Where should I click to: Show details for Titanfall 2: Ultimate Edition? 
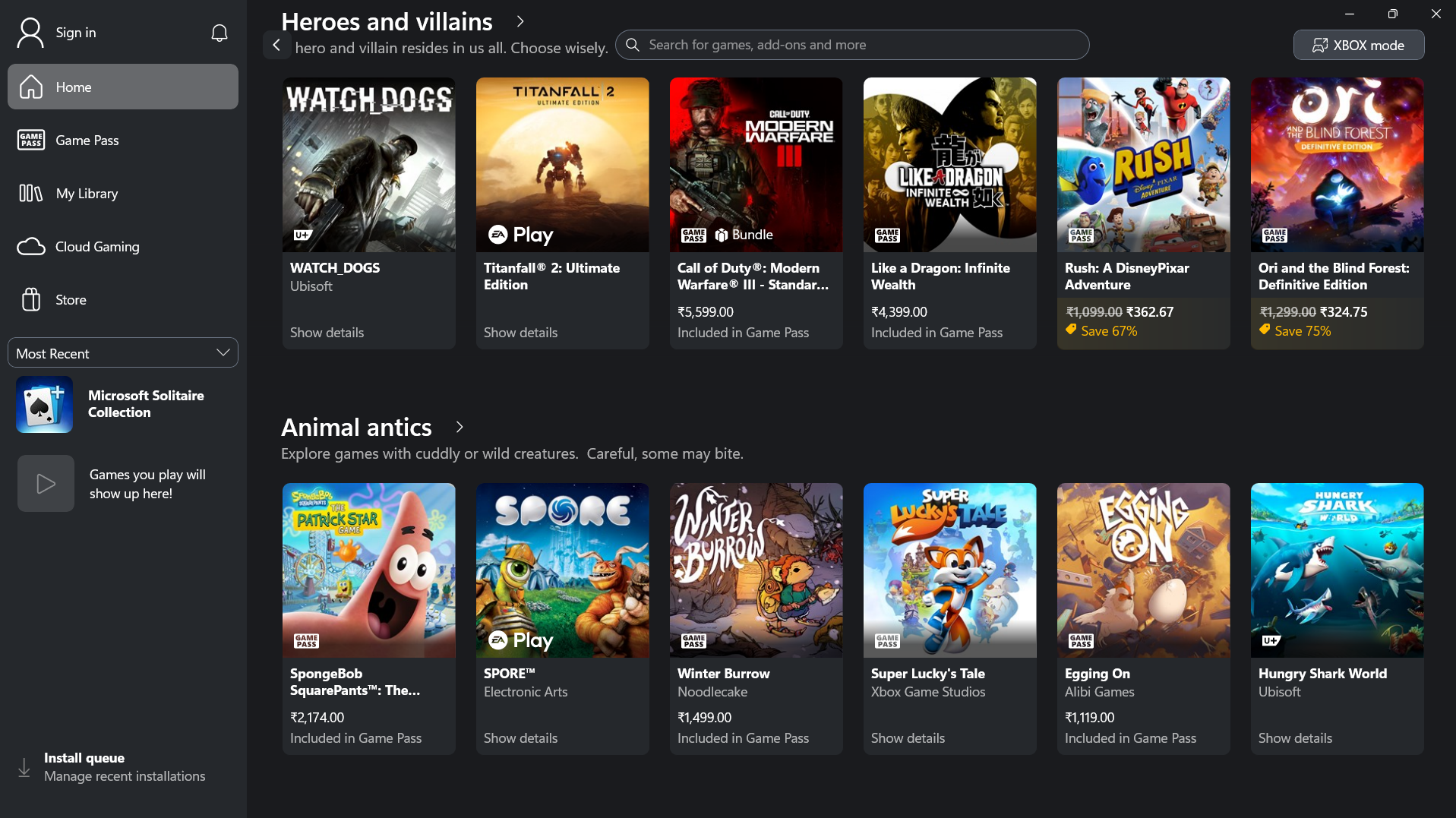pos(520,333)
